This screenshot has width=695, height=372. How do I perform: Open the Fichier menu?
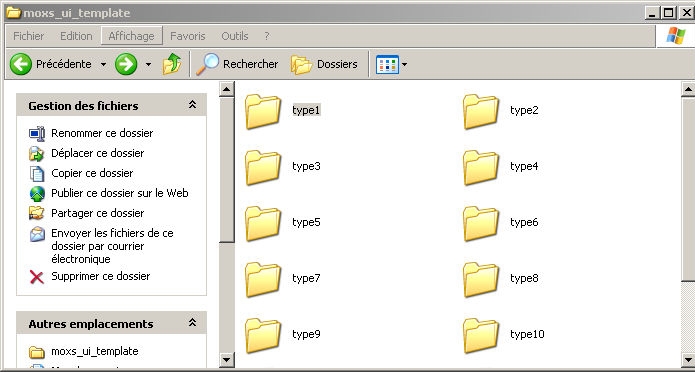(x=28, y=36)
